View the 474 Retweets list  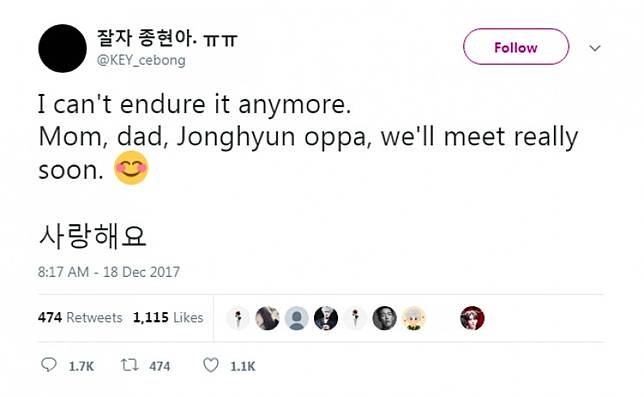coord(80,317)
